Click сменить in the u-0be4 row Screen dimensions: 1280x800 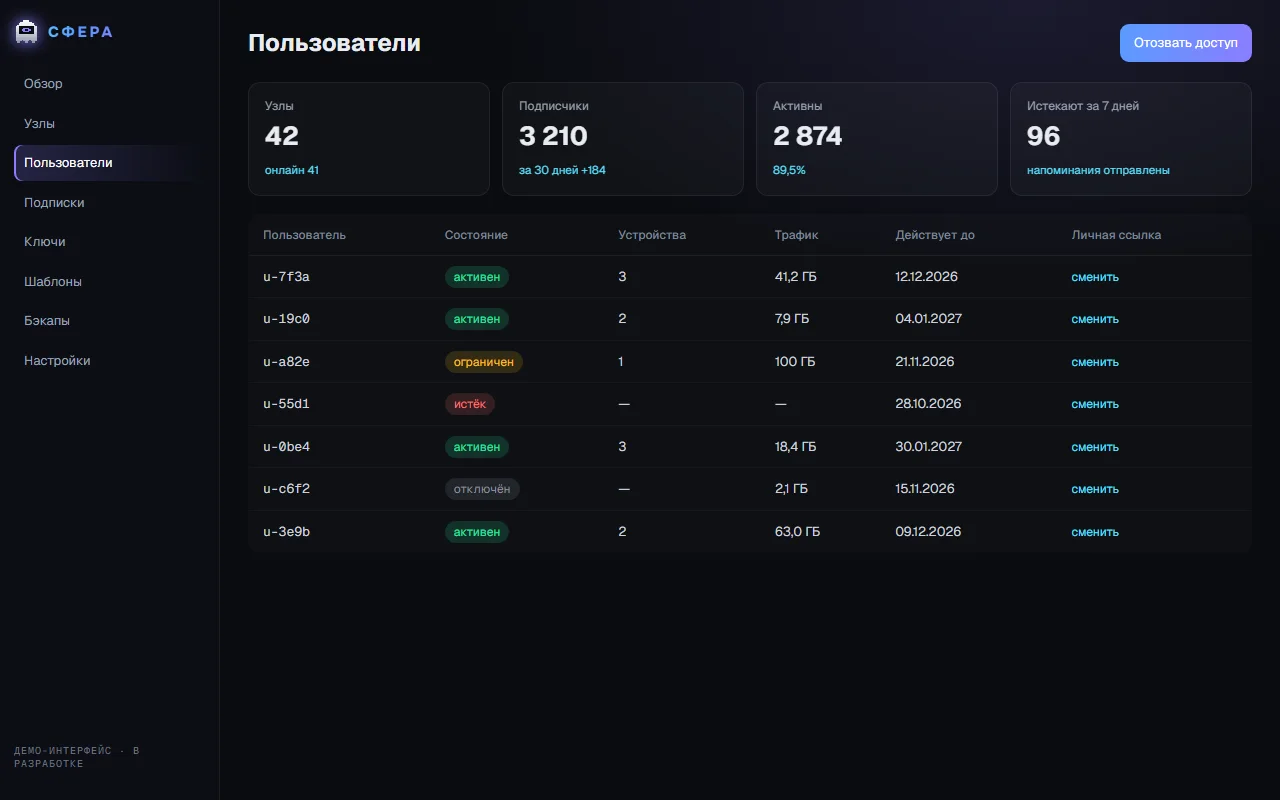coord(1095,447)
